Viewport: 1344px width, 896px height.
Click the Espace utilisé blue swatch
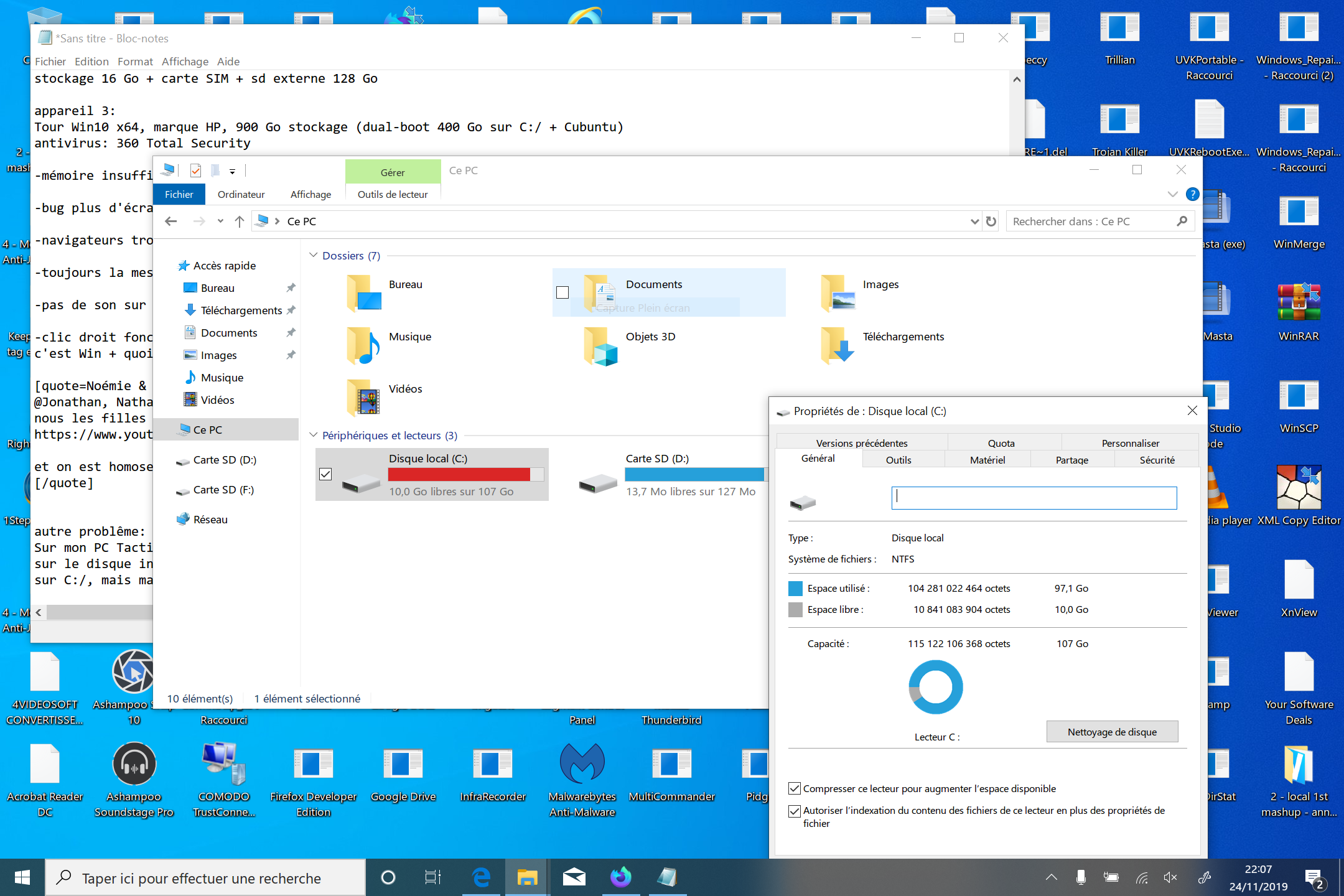click(x=795, y=588)
